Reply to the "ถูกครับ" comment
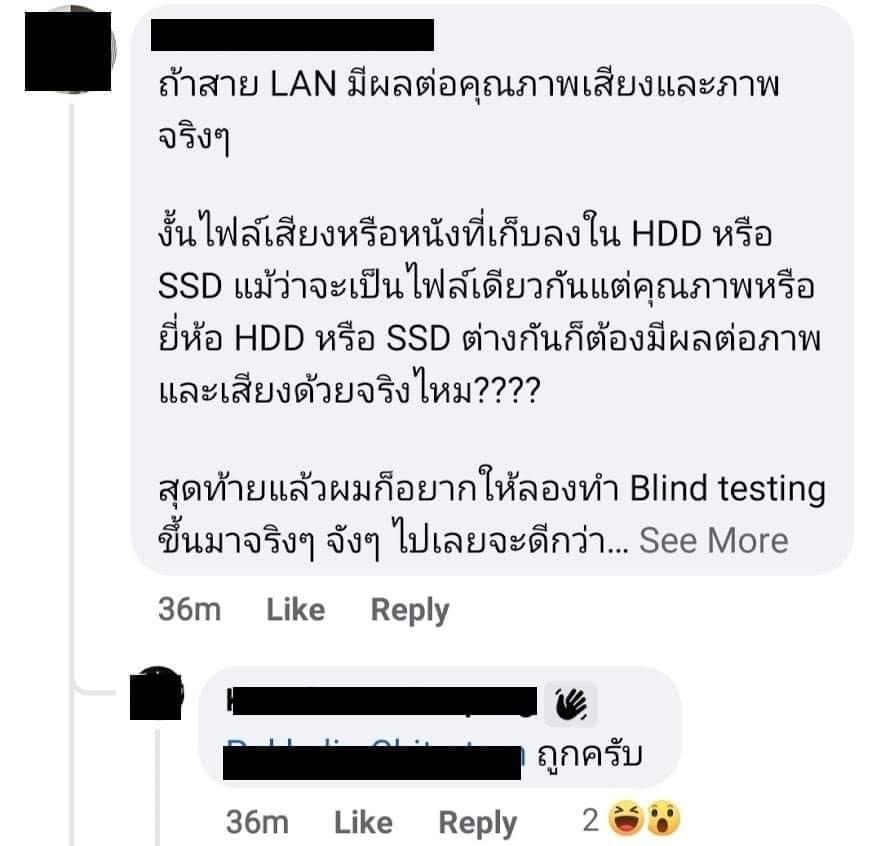 [478, 823]
